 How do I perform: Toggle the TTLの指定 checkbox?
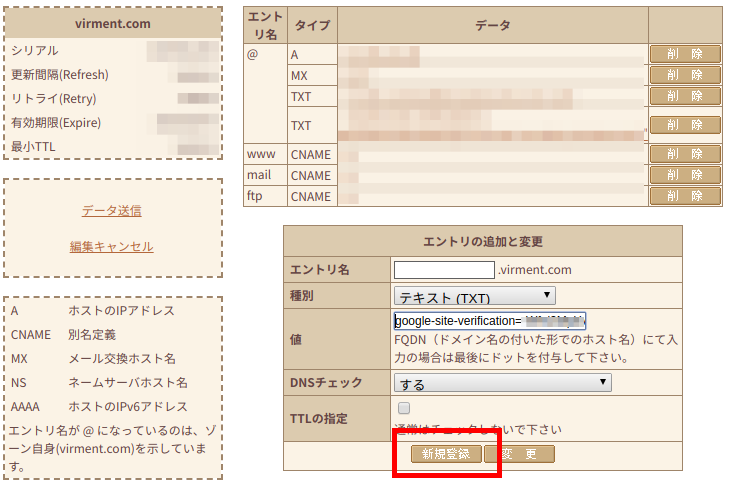tap(404, 408)
